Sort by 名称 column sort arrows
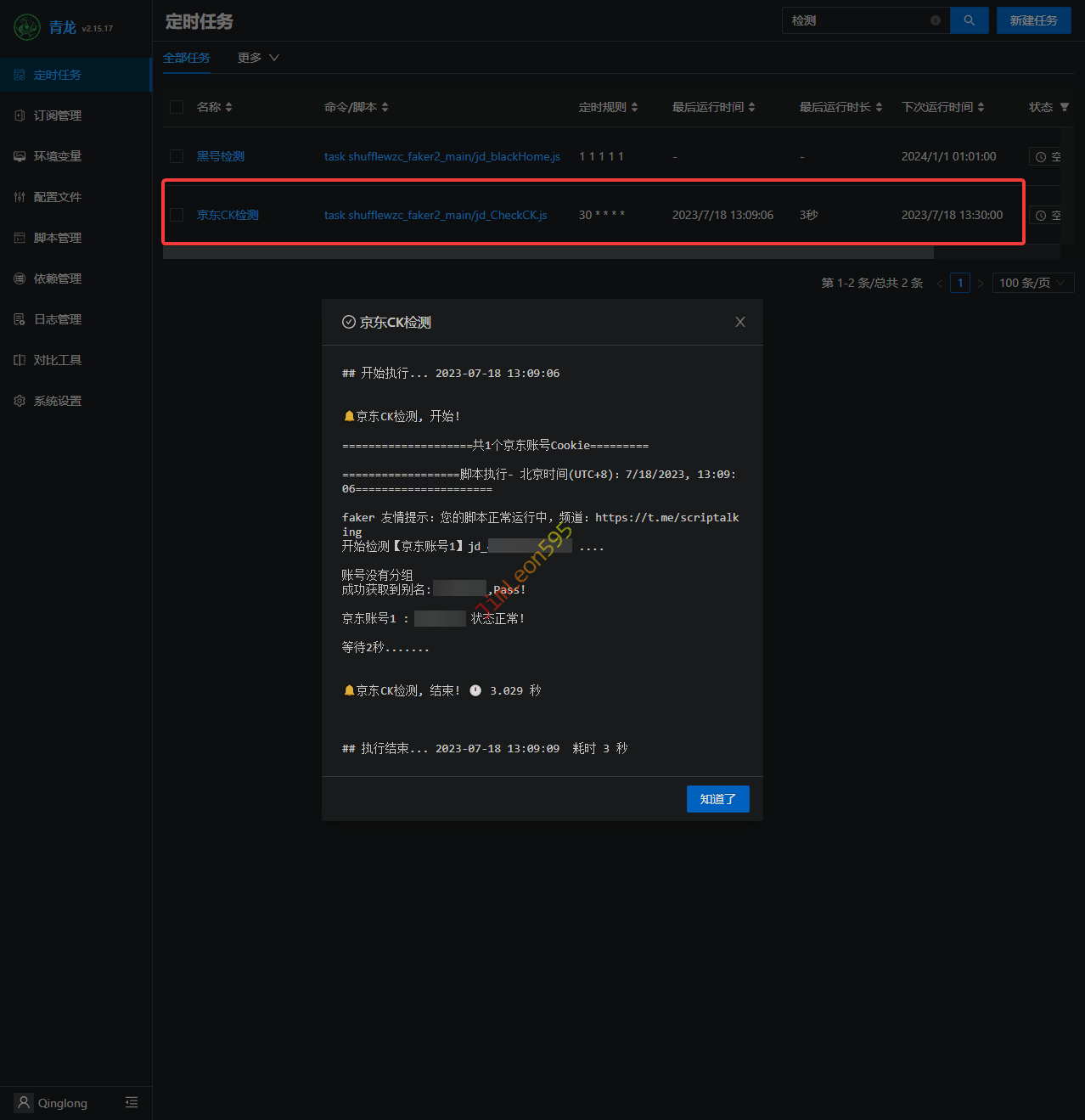Viewport: 1085px width, 1120px height. [x=229, y=107]
